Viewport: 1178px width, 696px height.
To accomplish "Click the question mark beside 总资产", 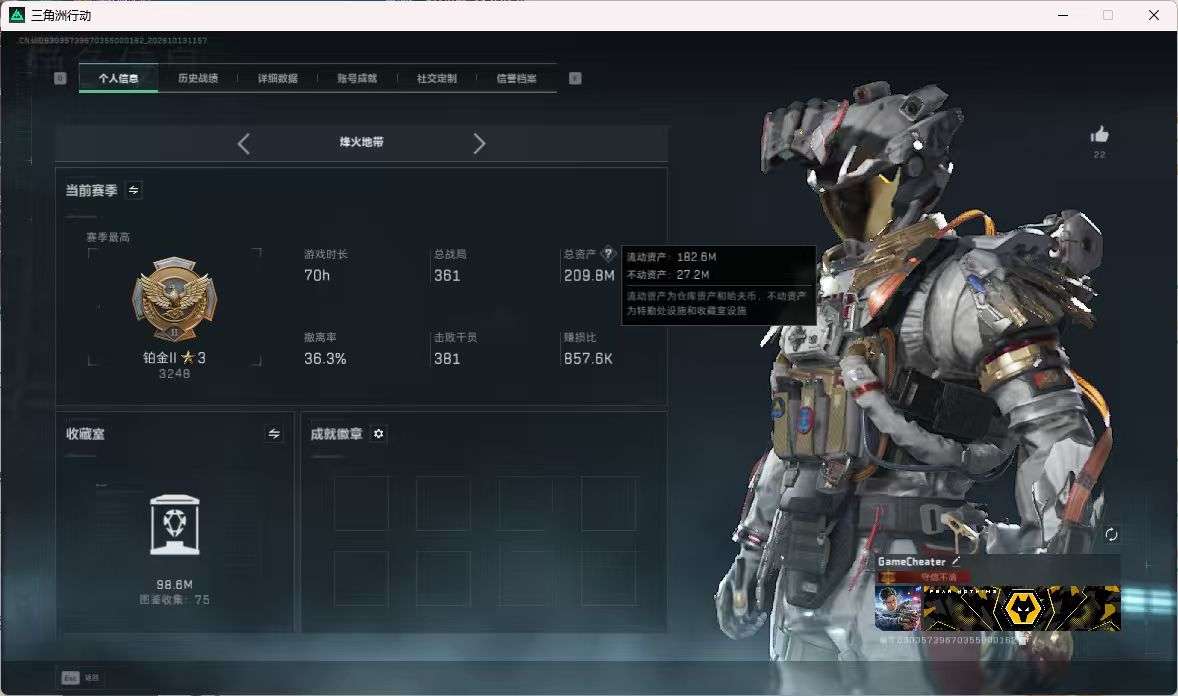I will (x=609, y=254).
